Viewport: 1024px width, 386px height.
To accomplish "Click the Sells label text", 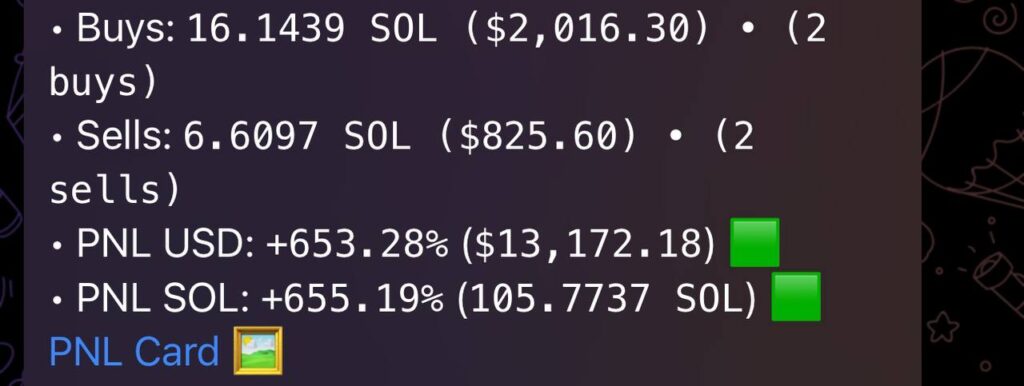I will (x=123, y=137).
